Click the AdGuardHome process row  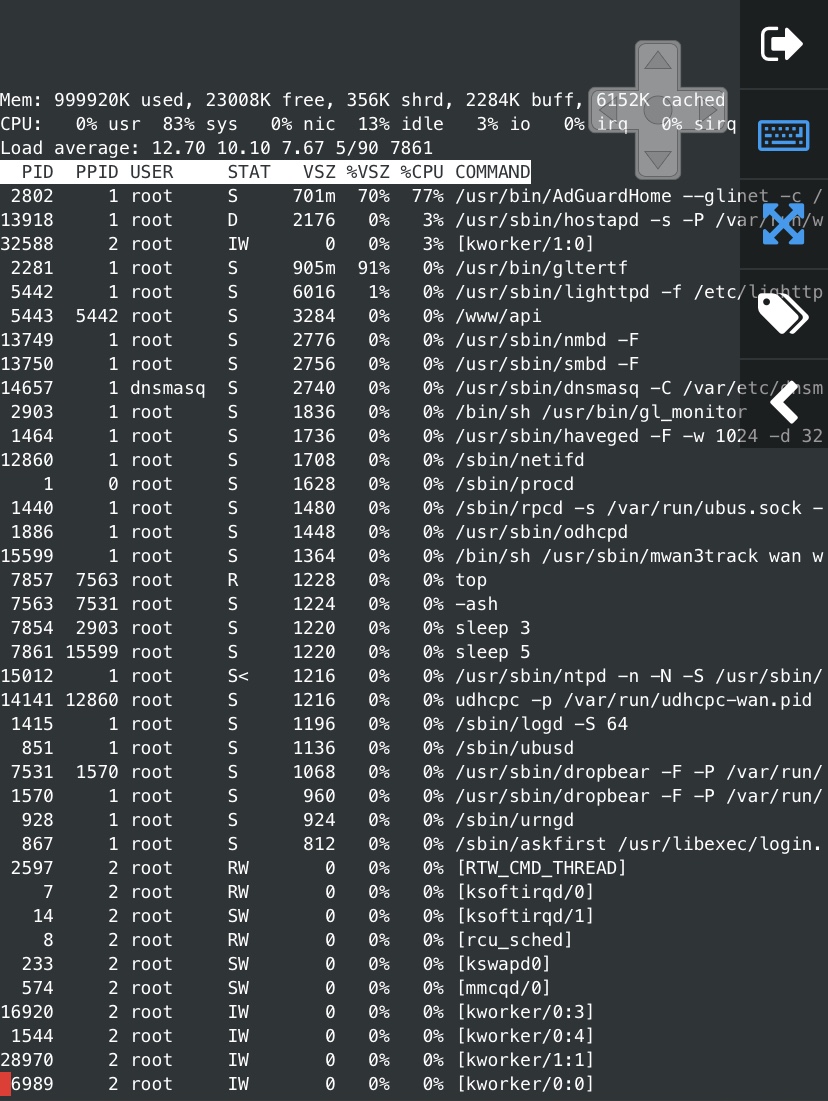click(x=300, y=196)
